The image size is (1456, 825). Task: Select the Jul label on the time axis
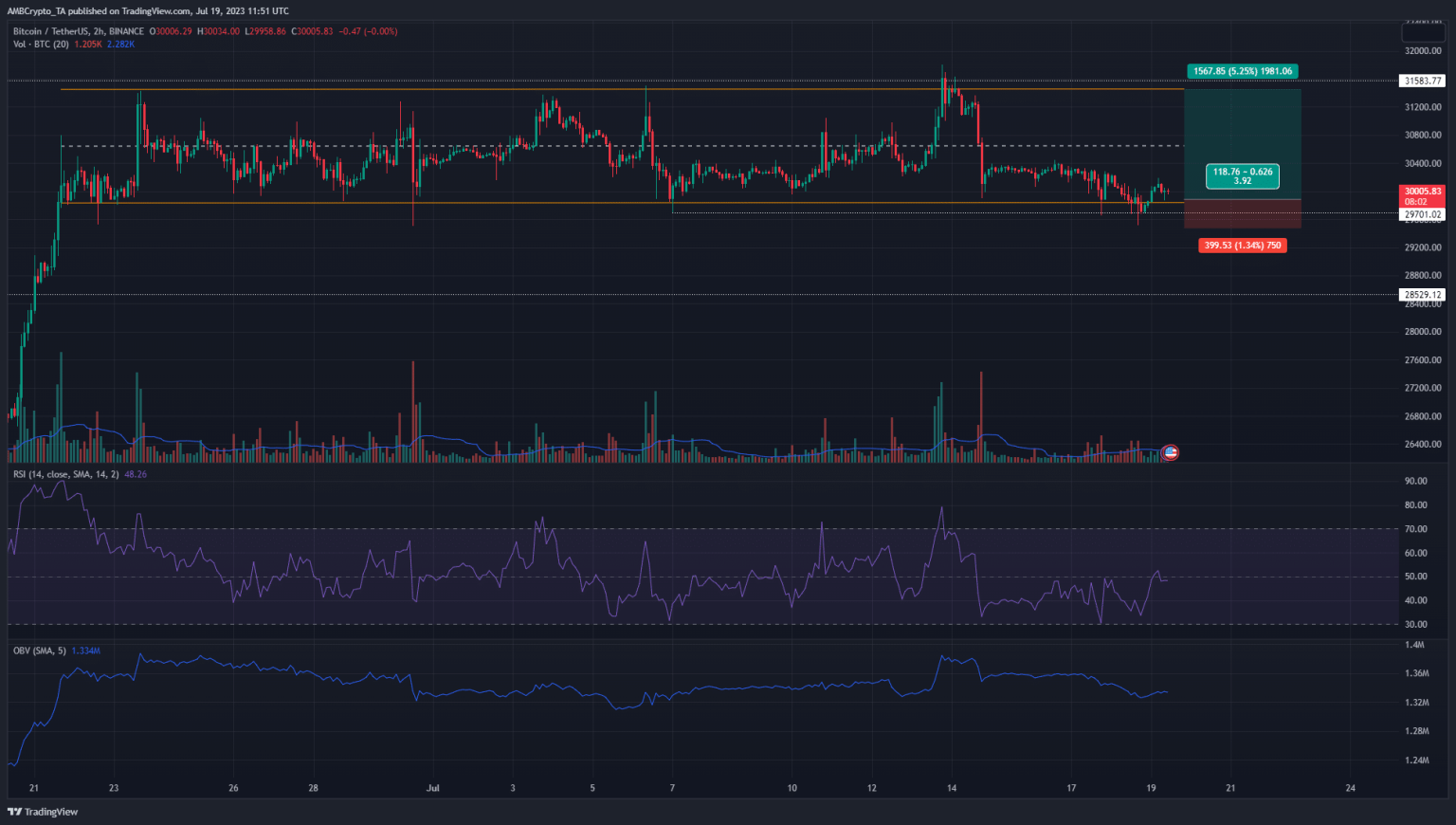click(433, 787)
